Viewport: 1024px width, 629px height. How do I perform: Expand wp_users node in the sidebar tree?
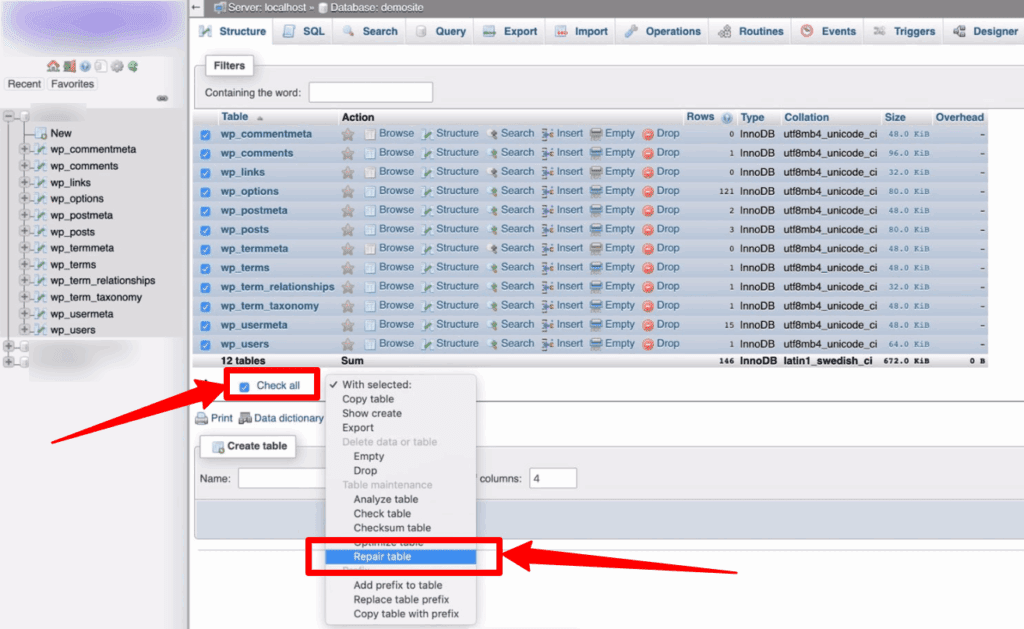pyautogui.click(x=24, y=330)
